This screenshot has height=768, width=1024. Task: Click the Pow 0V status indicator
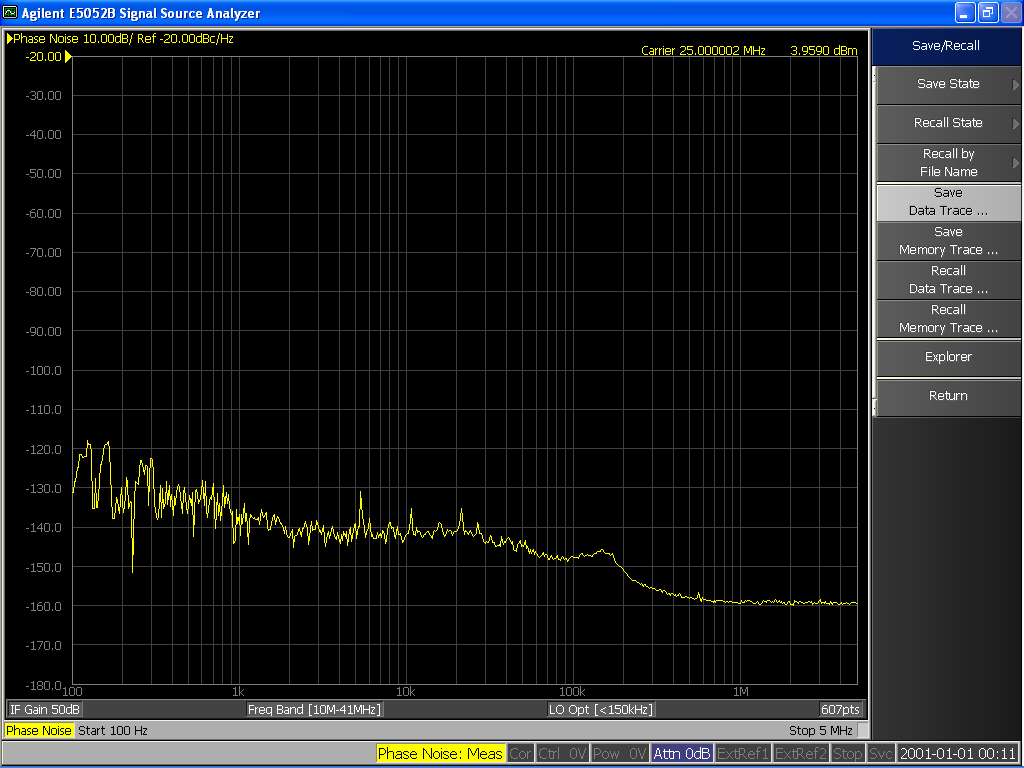coord(619,754)
